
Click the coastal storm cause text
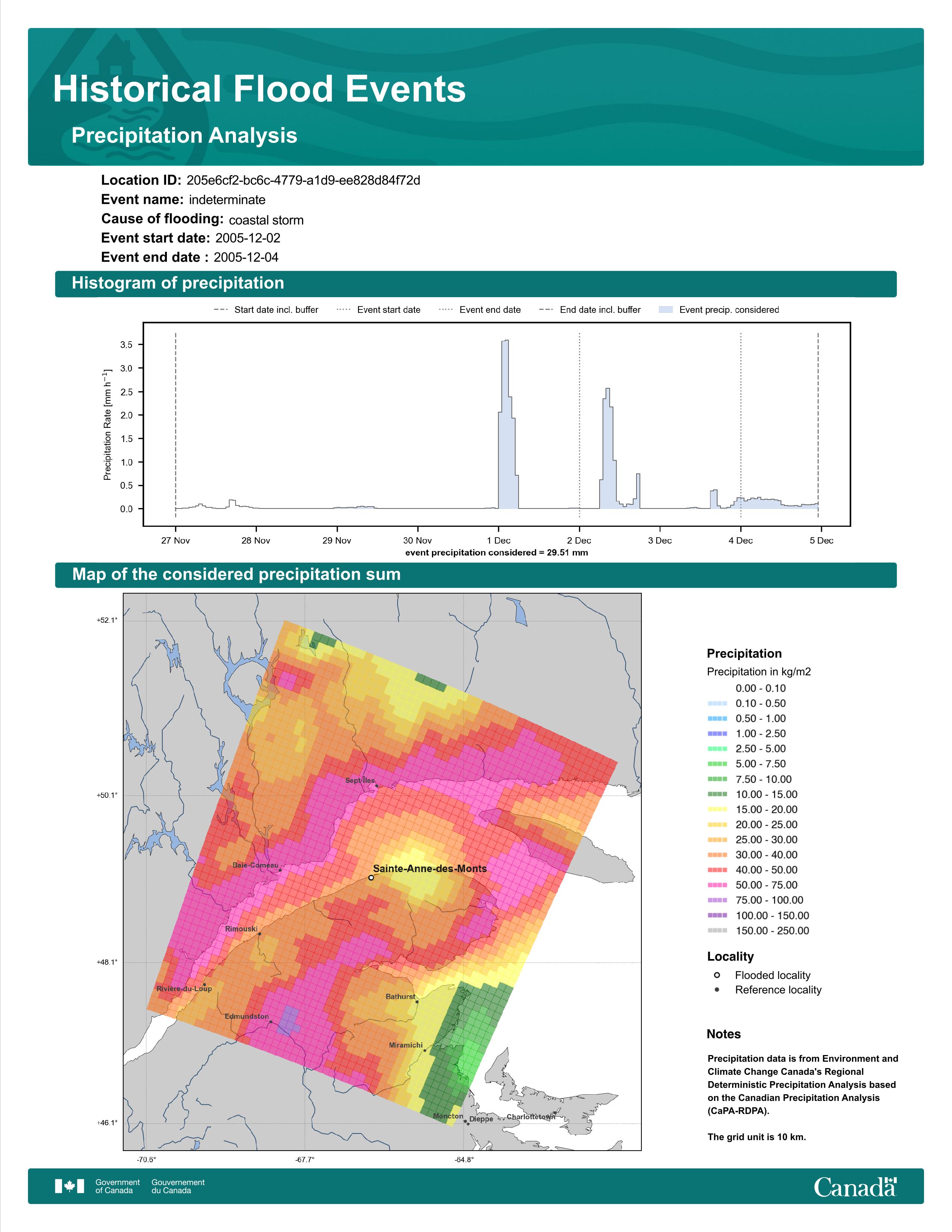coord(266,220)
